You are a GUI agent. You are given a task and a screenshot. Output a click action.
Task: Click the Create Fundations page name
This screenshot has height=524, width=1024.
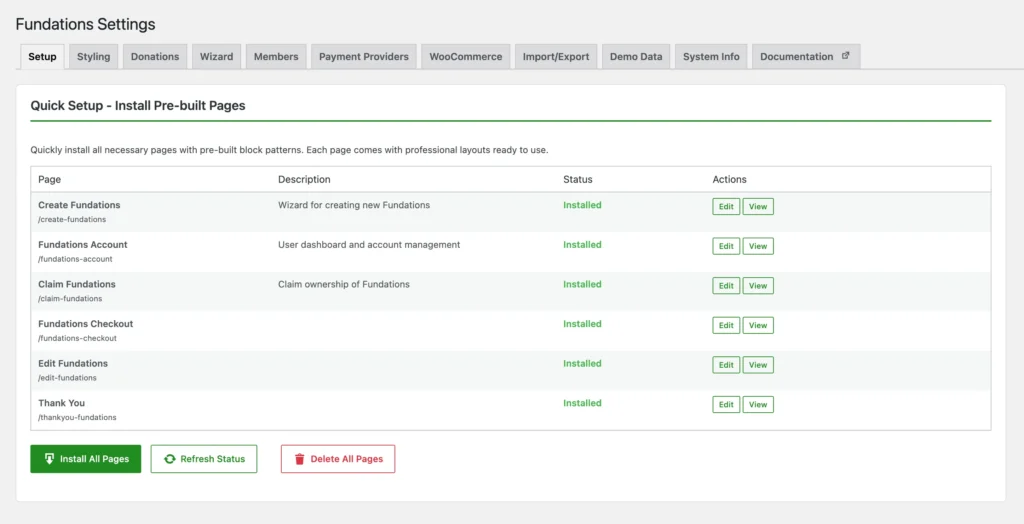[79, 205]
